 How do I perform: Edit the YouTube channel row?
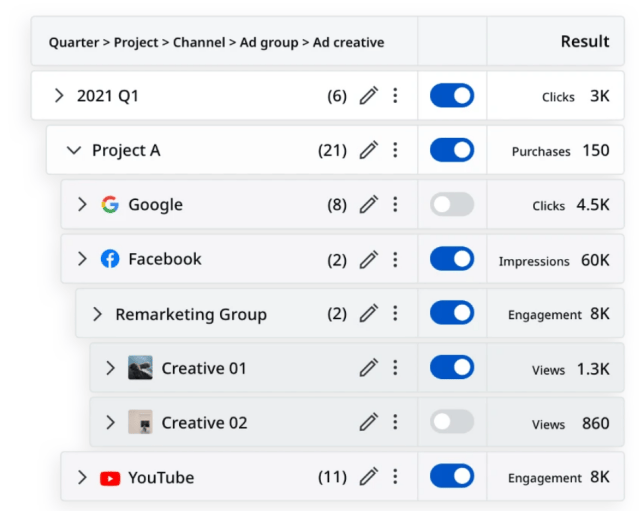(369, 476)
